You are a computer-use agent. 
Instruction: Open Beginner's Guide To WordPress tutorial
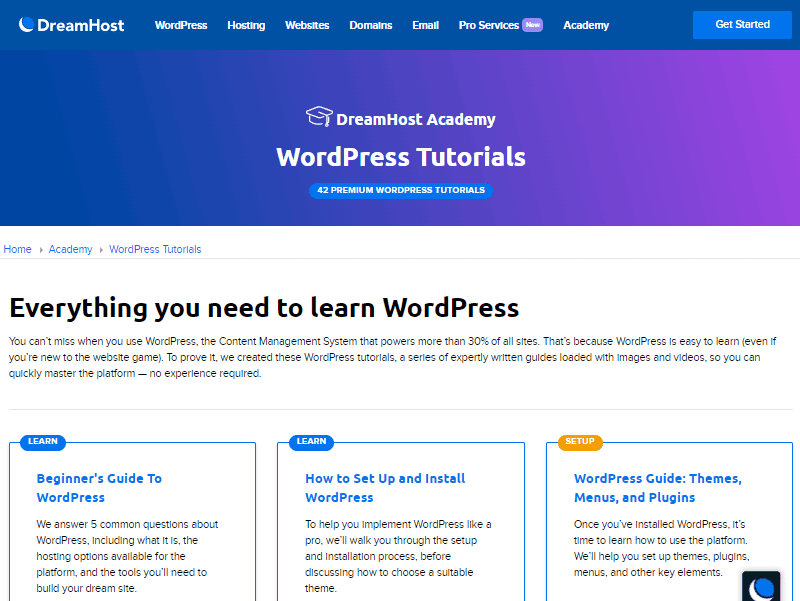(99, 488)
